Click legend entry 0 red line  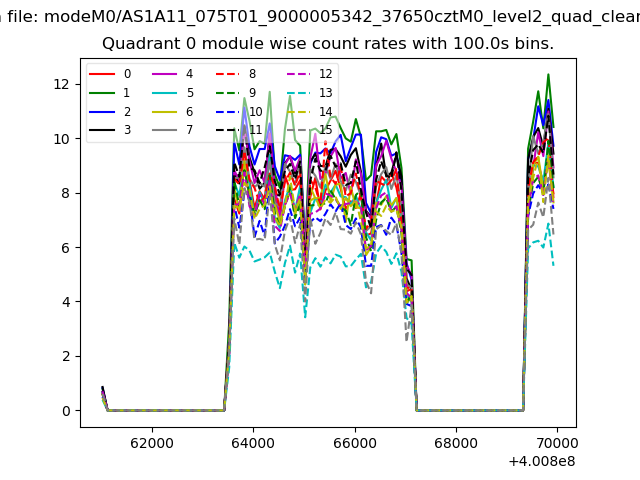pyautogui.click(x=102, y=74)
